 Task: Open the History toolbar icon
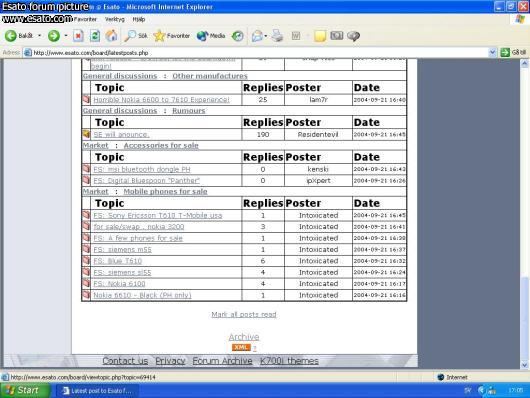(237, 36)
